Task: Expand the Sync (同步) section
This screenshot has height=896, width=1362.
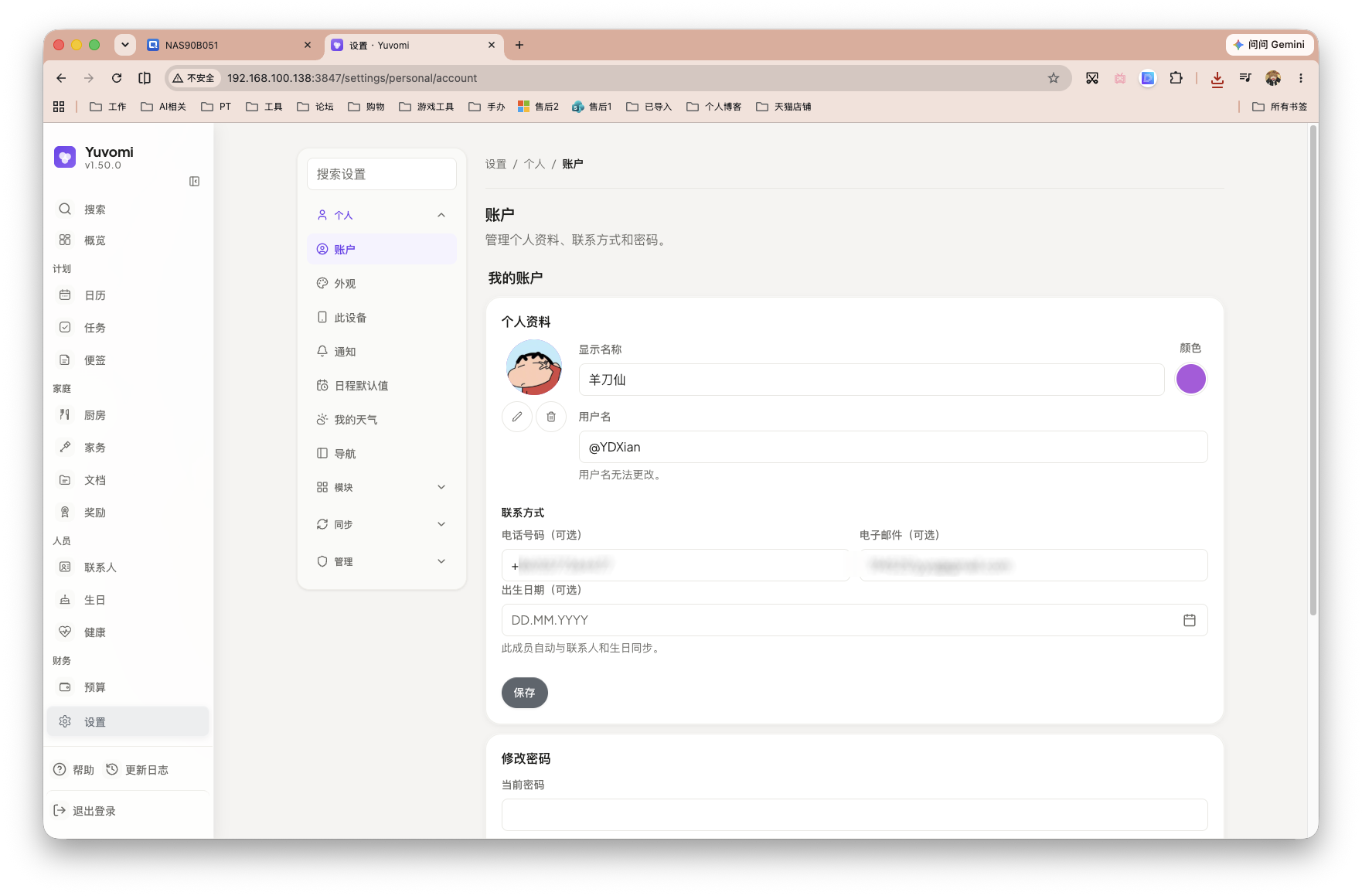Action: tap(382, 524)
